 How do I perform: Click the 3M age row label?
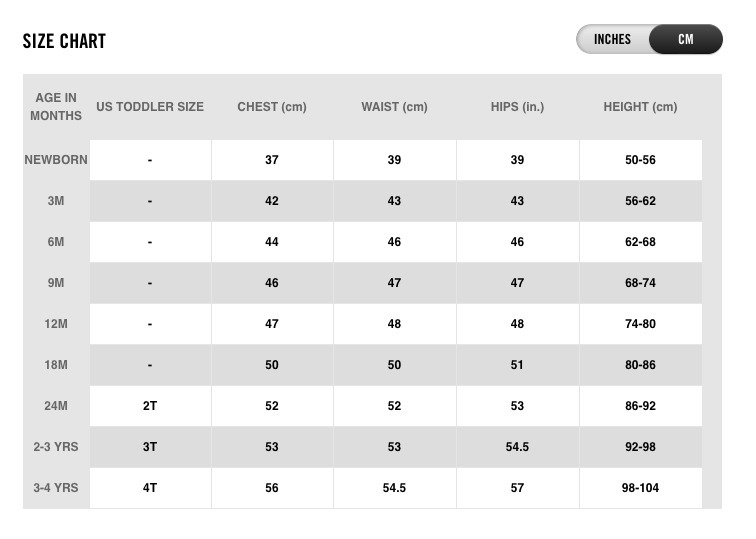(56, 201)
